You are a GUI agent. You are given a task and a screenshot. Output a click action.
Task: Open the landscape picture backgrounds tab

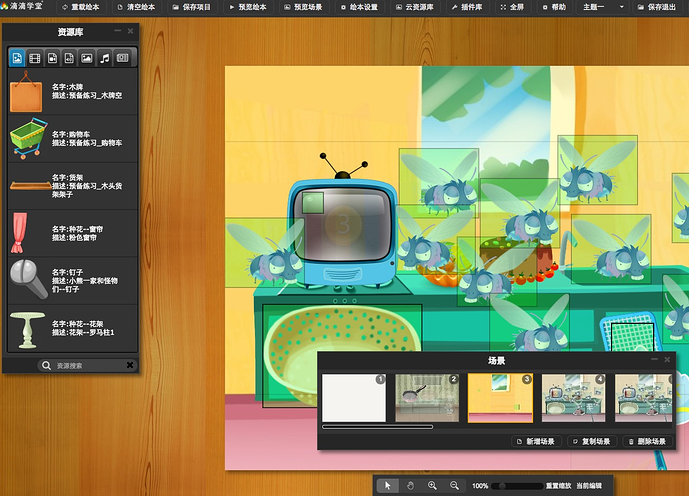87,58
